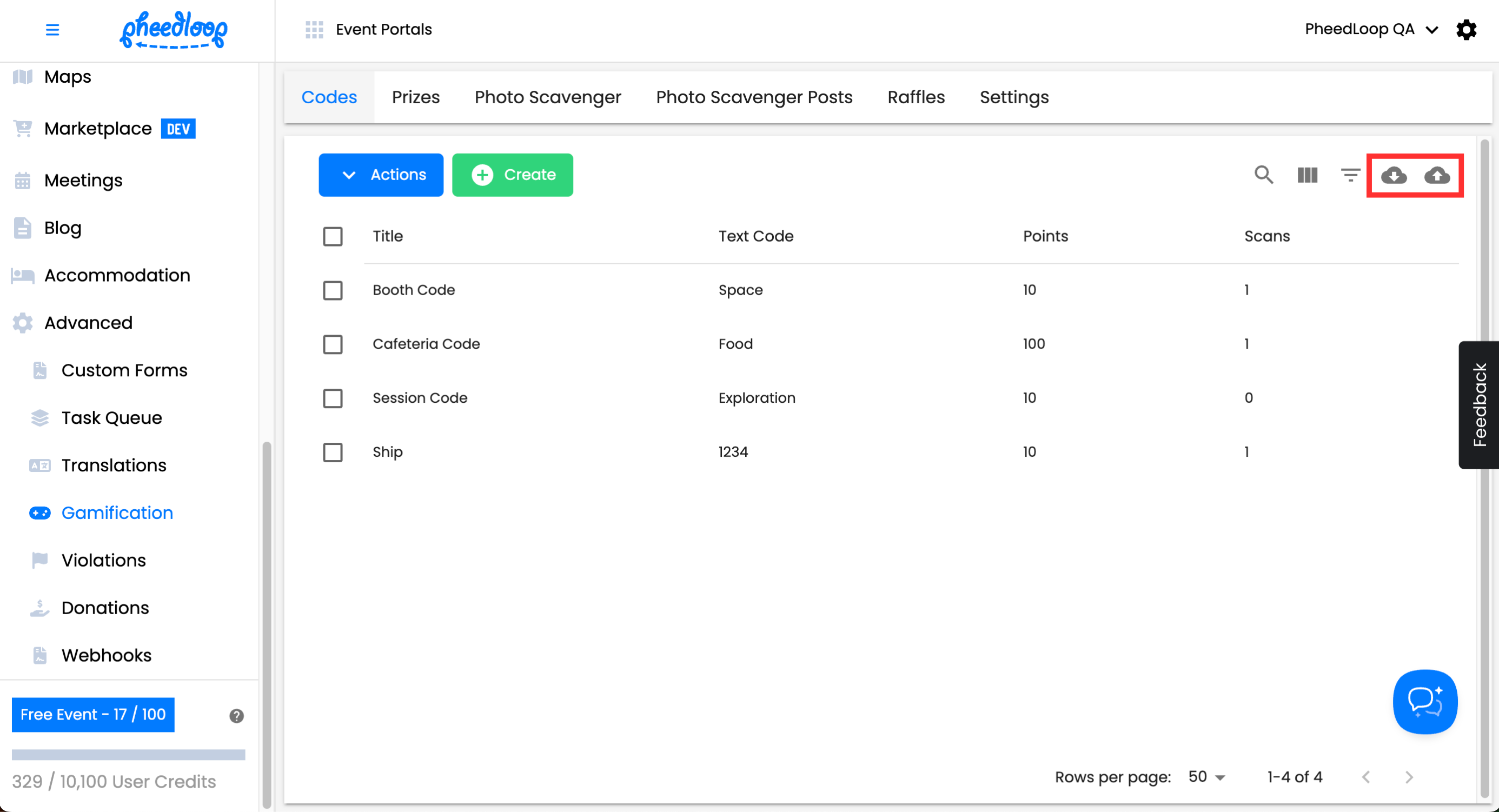Switch to the Raffles tab

[916, 97]
